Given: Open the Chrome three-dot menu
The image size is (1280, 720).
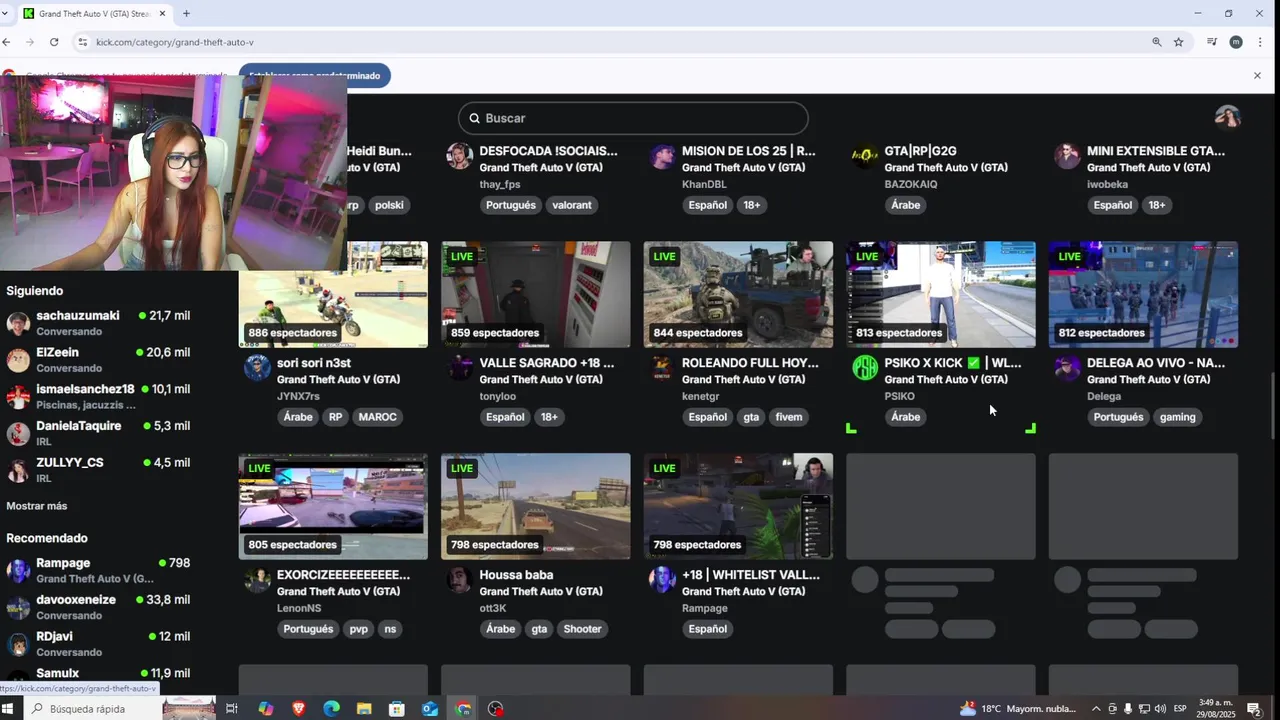Looking at the screenshot, I should click(x=1260, y=42).
